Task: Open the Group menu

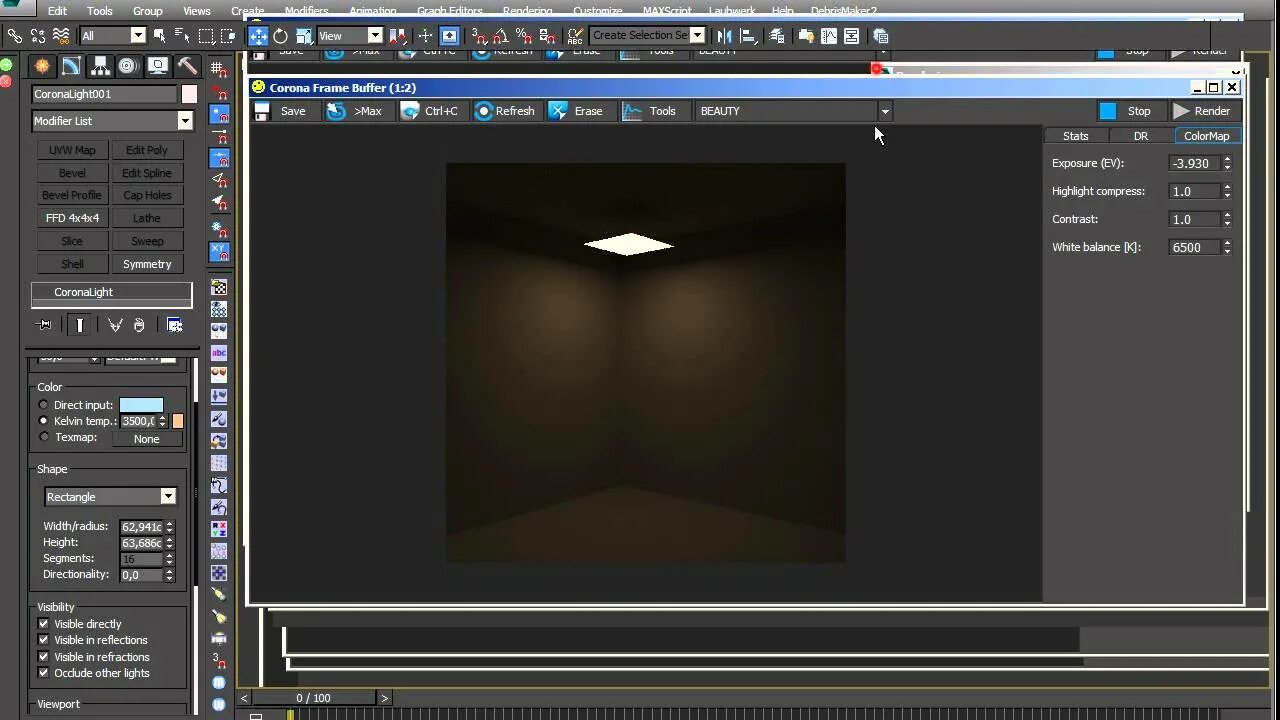Action: coord(147,11)
